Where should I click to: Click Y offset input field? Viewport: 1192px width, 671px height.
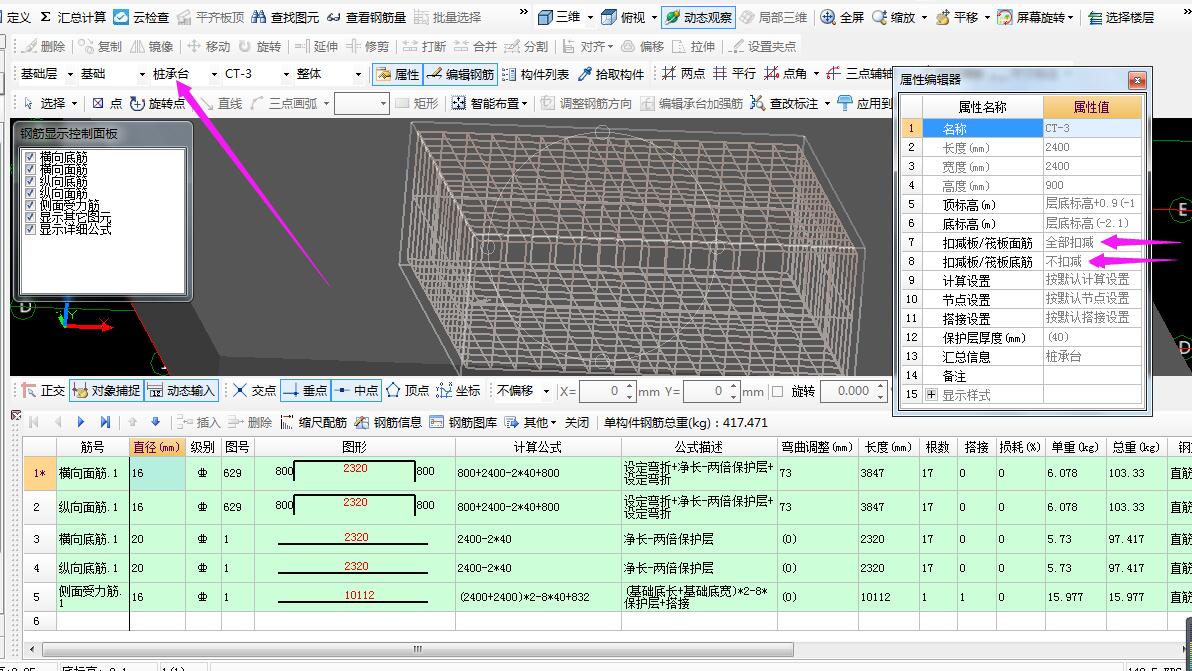[x=711, y=391]
